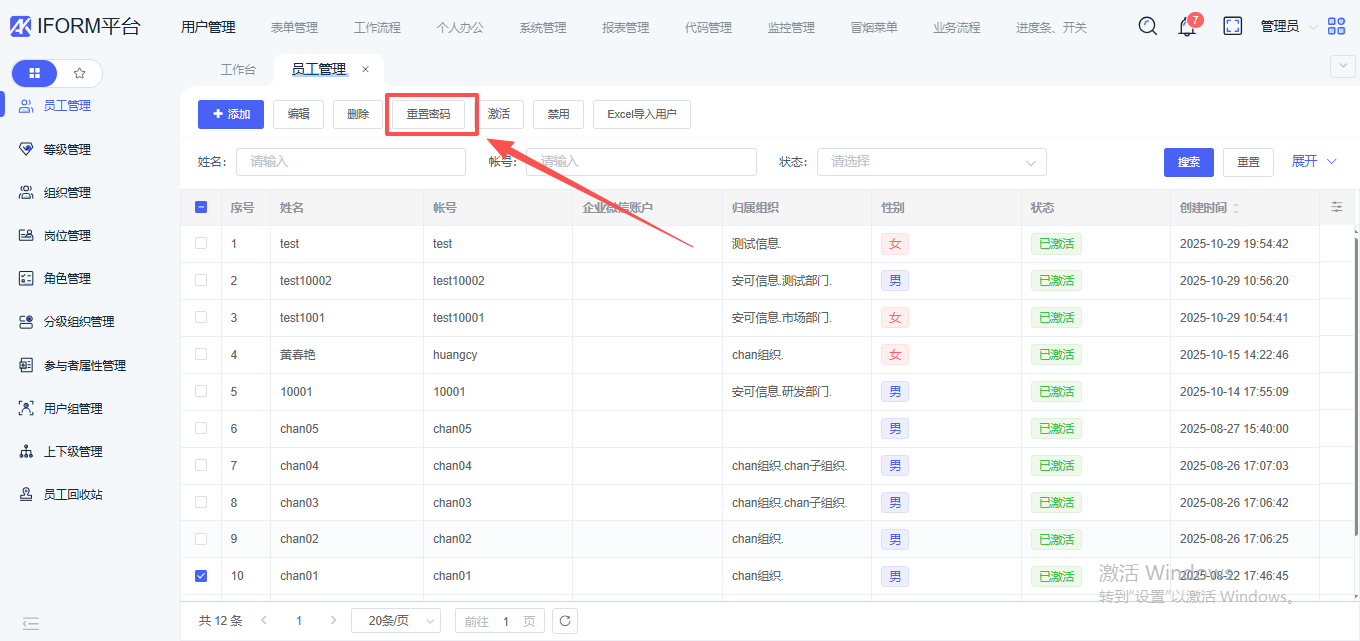Expand more filters with 展开
1360x641 pixels.
pos(1313,161)
